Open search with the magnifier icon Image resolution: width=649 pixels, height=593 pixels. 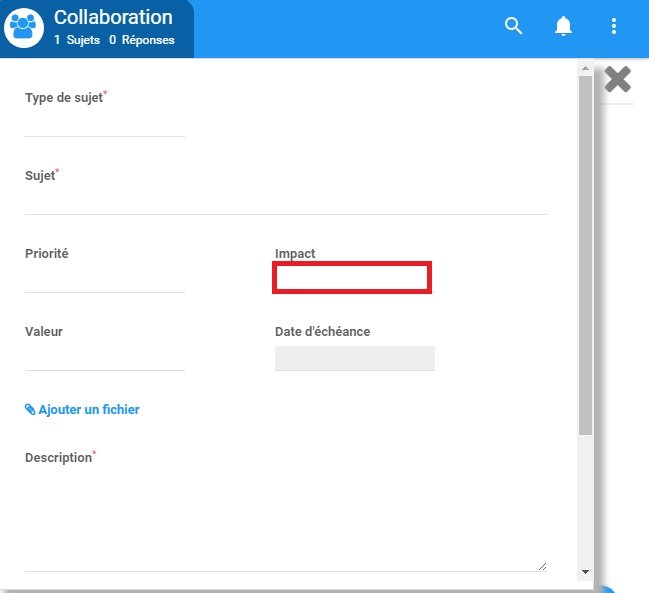514,27
